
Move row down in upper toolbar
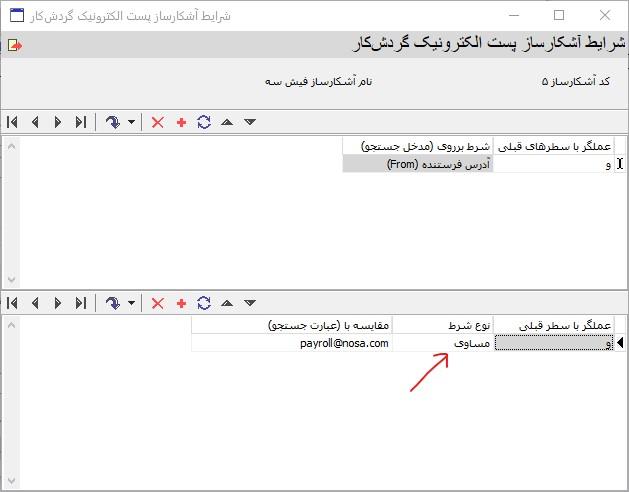(x=250, y=122)
